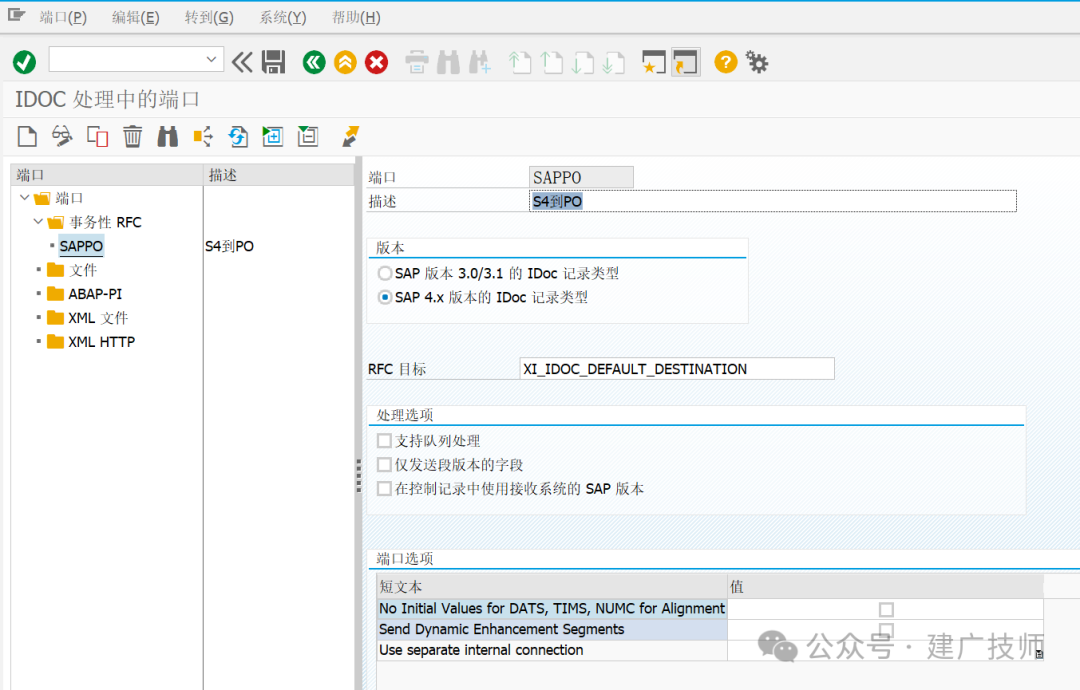Viewport: 1080px width, 690px height.
Task: Select SAP 4.x 版本 IDoc radio button
Action: pyautogui.click(x=385, y=297)
